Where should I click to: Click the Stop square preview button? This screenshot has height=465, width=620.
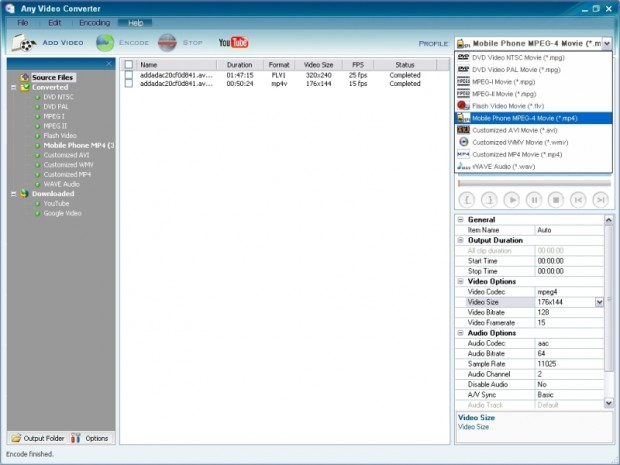[556, 200]
